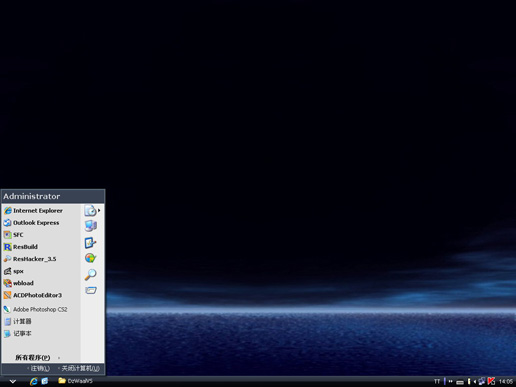Open recent documents icon in right column
The height and width of the screenshot is (387, 516).
click(90, 211)
